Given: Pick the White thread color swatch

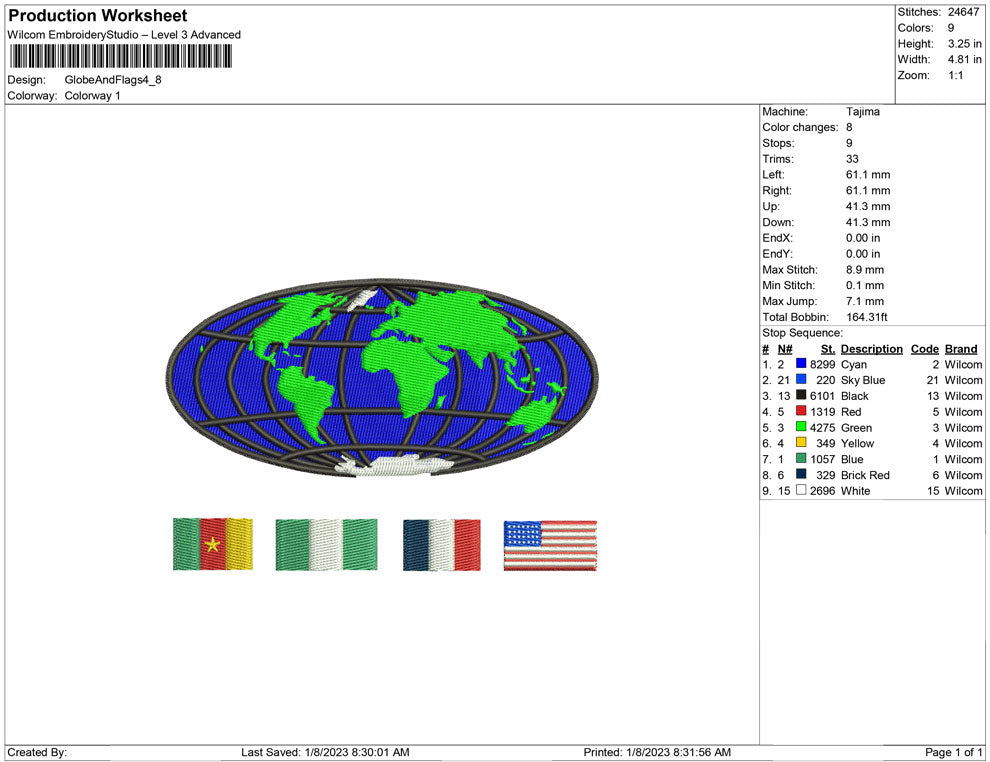Looking at the screenshot, I should 801,491.
